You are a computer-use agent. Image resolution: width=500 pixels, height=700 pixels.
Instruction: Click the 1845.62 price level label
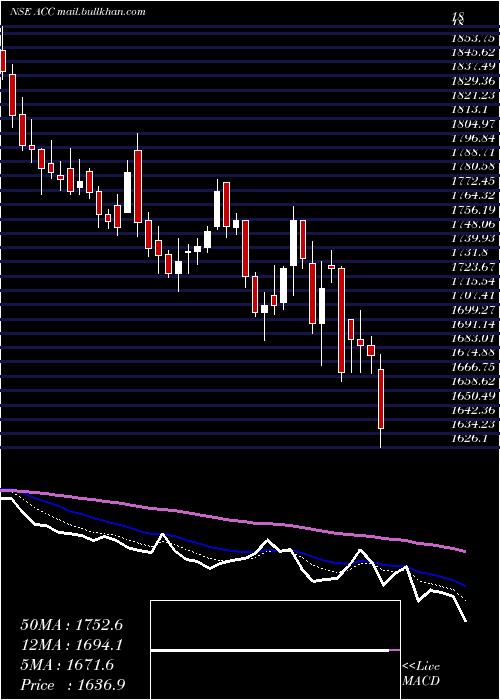pyautogui.click(x=473, y=52)
